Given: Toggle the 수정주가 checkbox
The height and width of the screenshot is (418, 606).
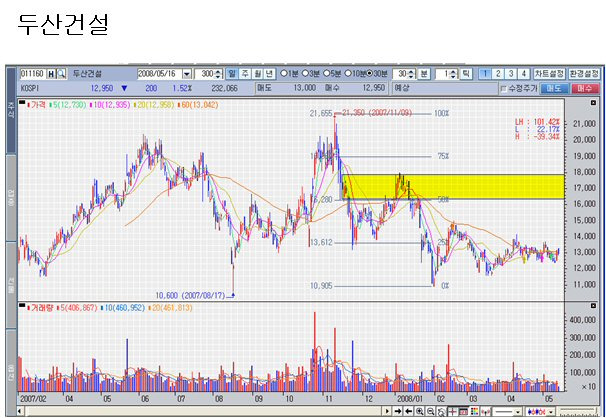Looking at the screenshot, I should (x=504, y=89).
